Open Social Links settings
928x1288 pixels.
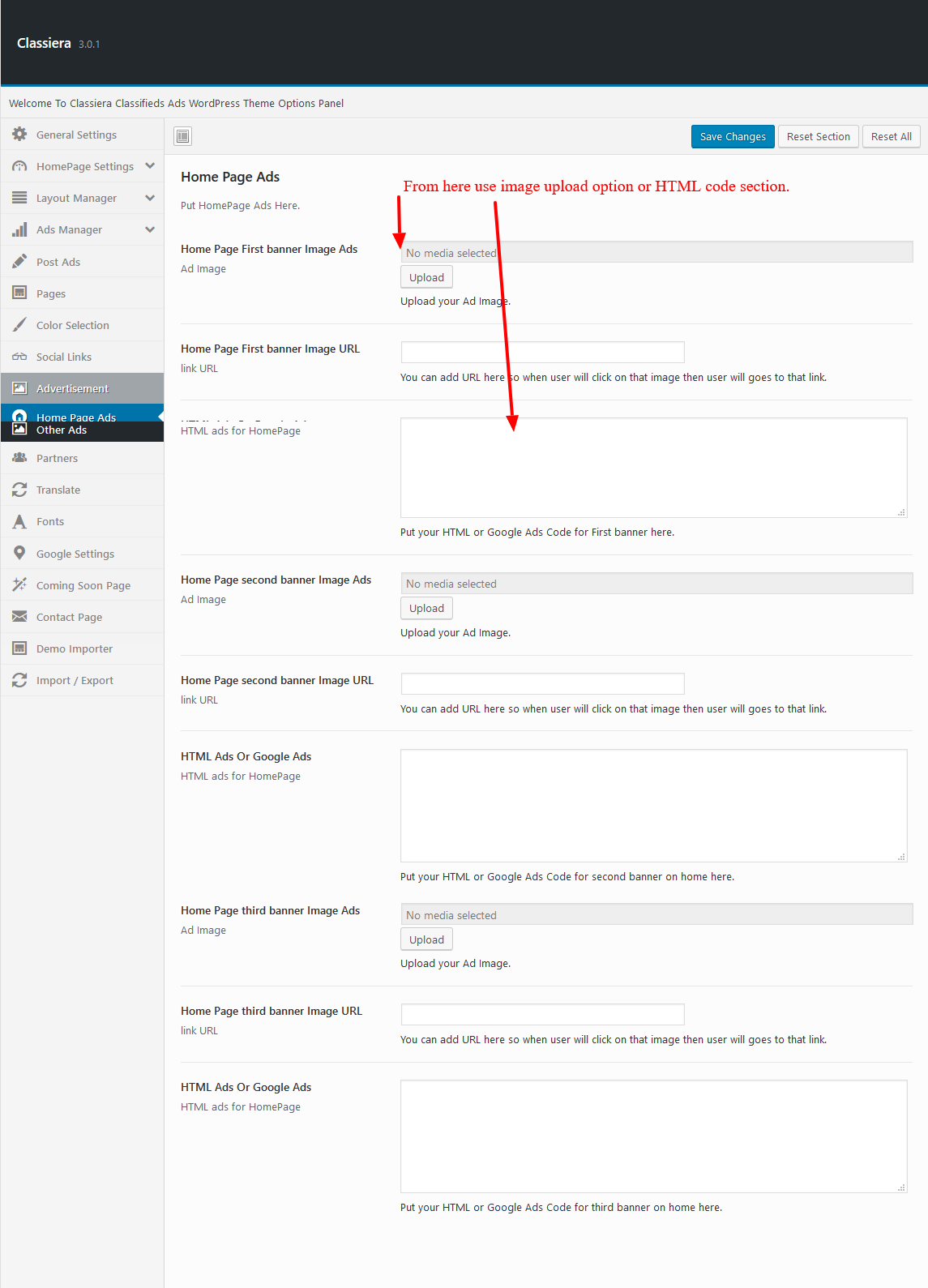point(82,357)
